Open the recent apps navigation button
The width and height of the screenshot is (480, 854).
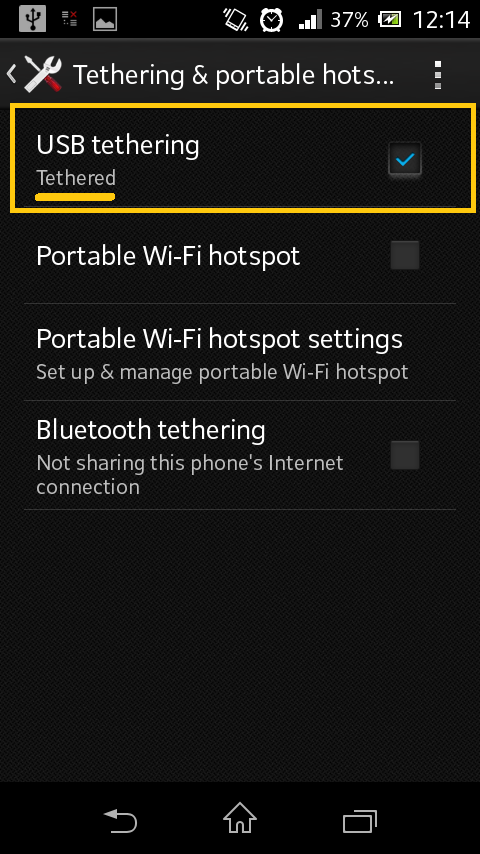360,821
